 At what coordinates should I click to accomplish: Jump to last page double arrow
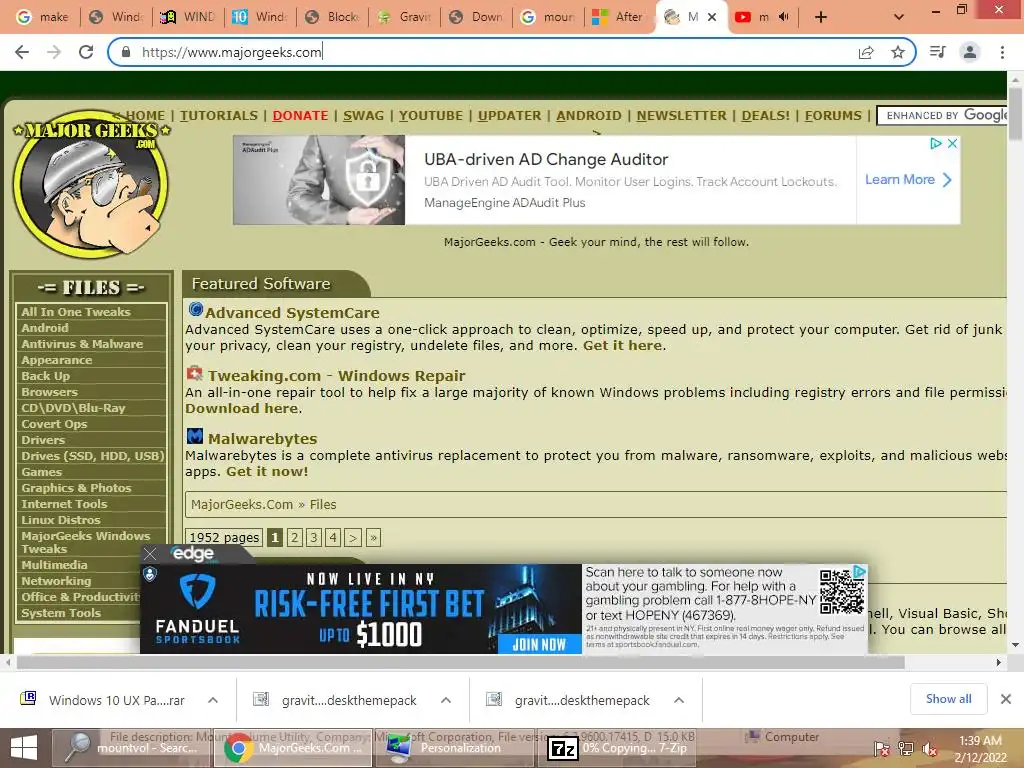(374, 537)
